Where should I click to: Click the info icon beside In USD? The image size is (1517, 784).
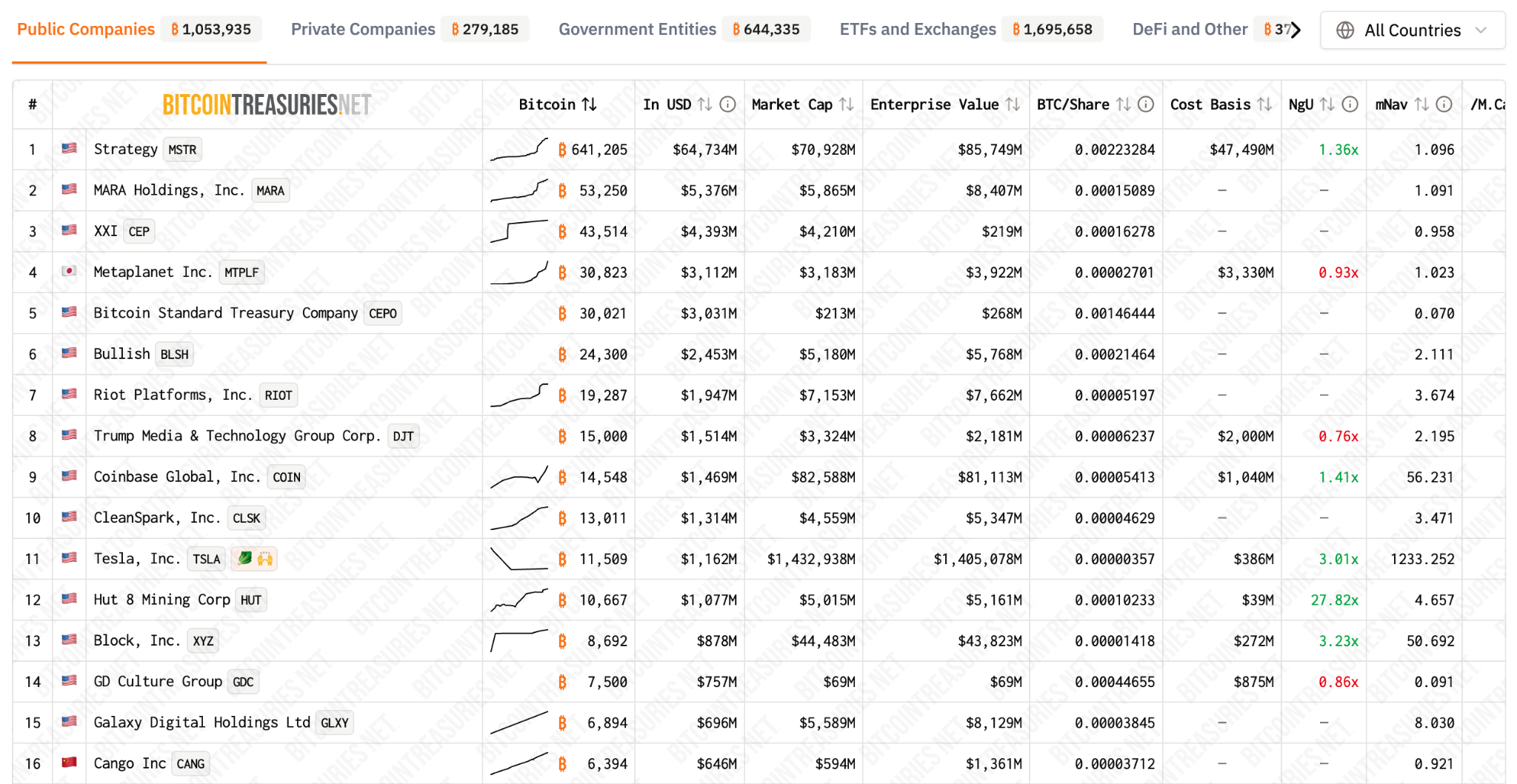click(x=727, y=104)
